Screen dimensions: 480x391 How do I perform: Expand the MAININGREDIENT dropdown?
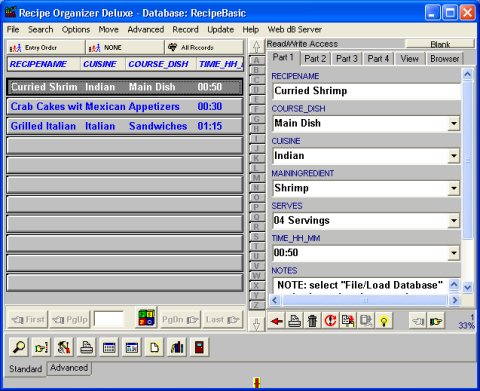(x=454, y=188)
